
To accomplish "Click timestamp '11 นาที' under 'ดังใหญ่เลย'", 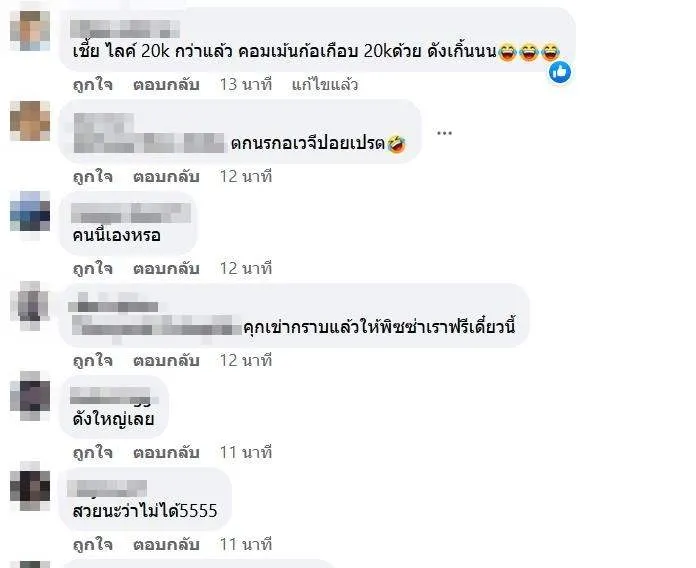I will point(246,452).
